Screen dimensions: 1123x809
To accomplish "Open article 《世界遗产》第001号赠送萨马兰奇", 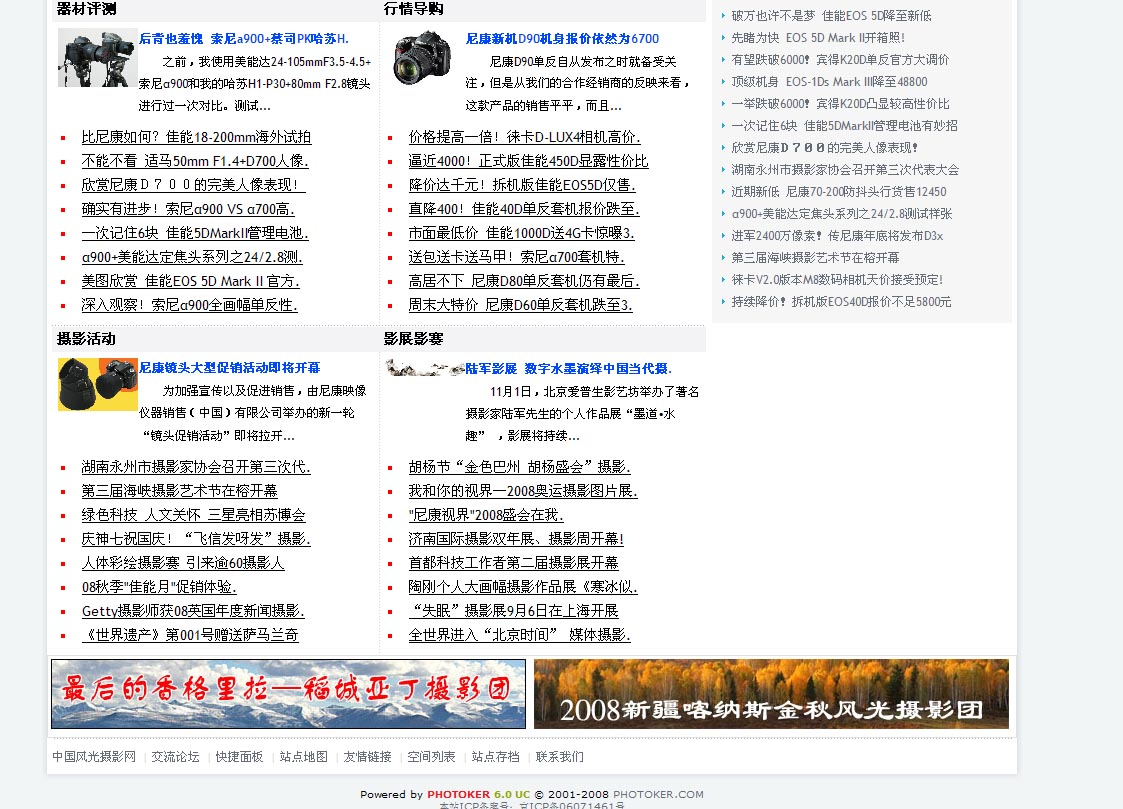I will click(190, 635).
